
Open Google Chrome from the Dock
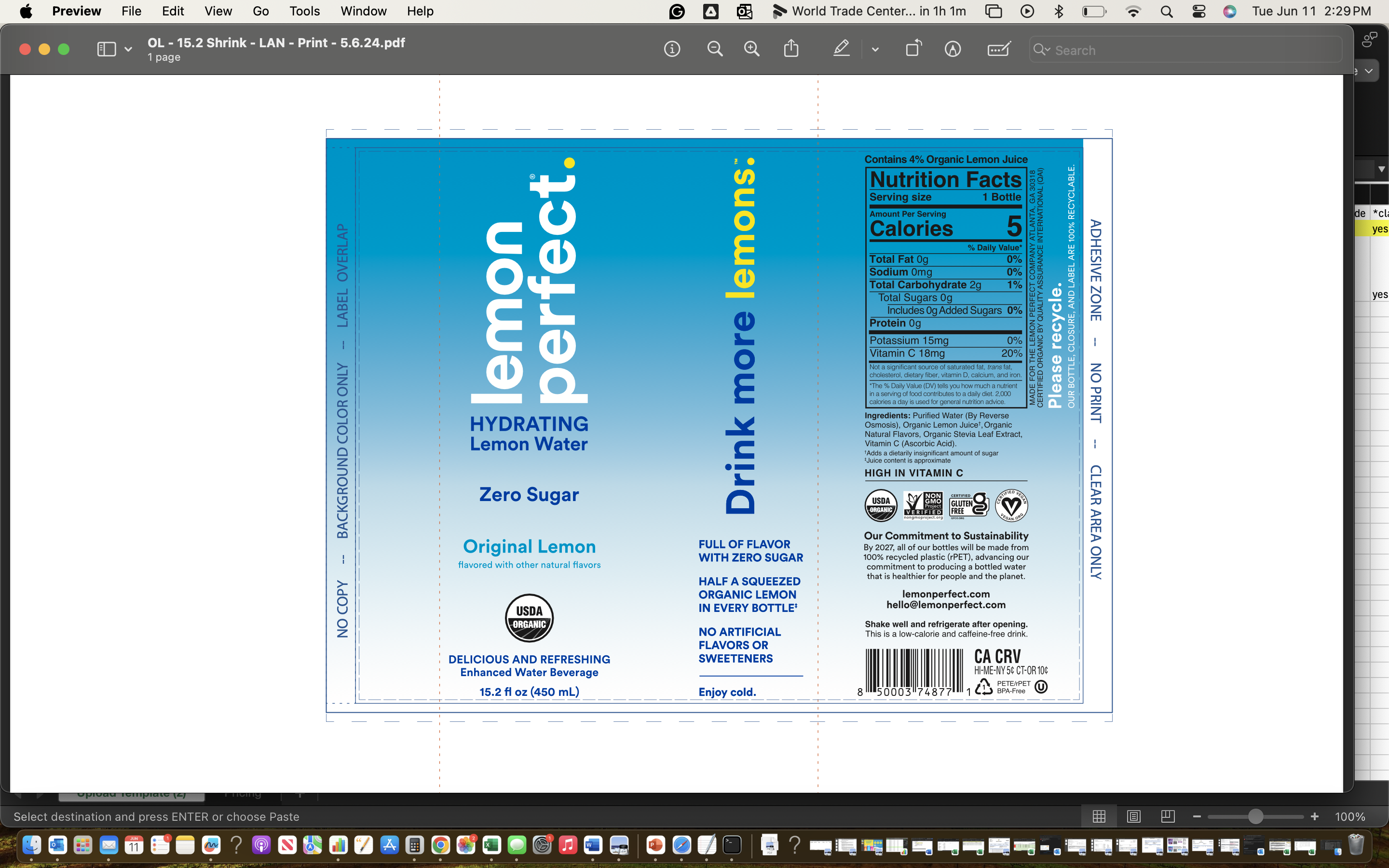tap(440, 845)
